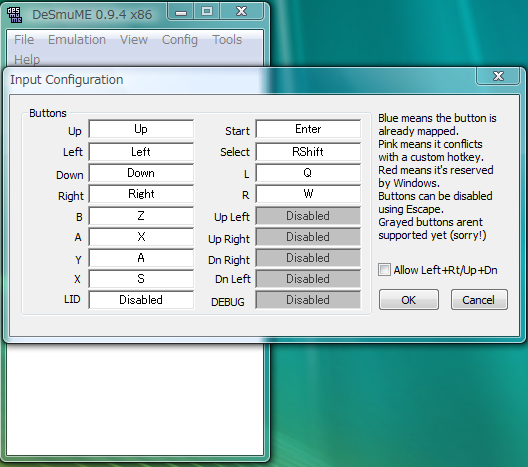Select the Start field showing Enter

pyautogui.click(x=308, y=129)
